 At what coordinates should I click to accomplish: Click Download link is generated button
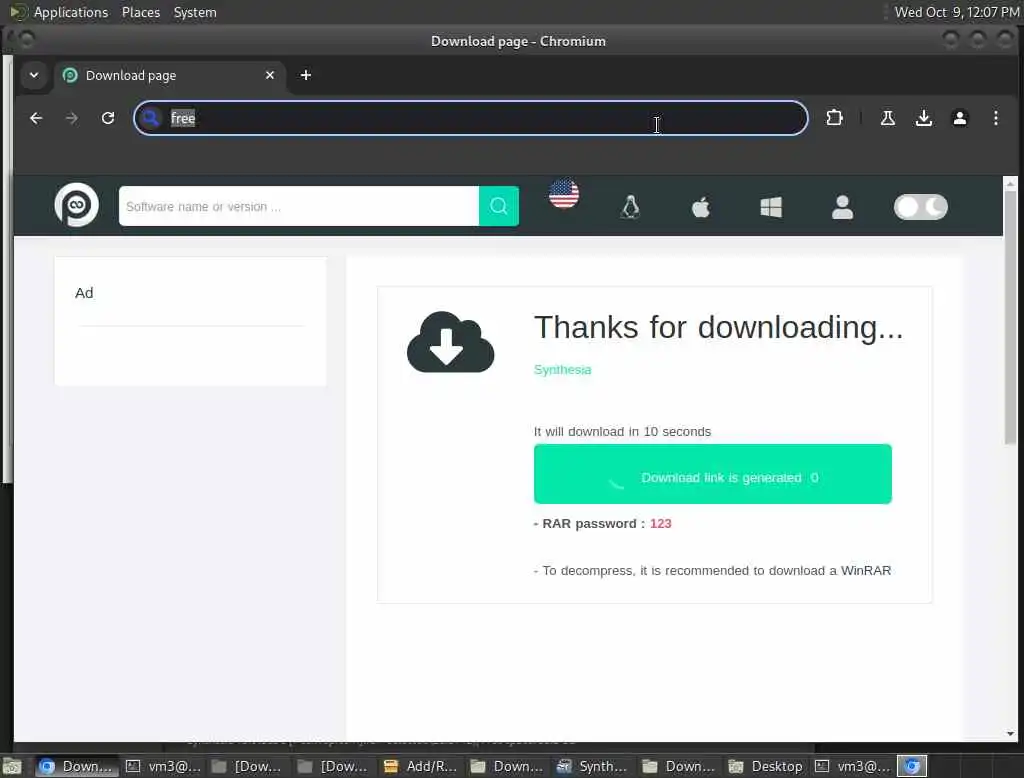712,474
